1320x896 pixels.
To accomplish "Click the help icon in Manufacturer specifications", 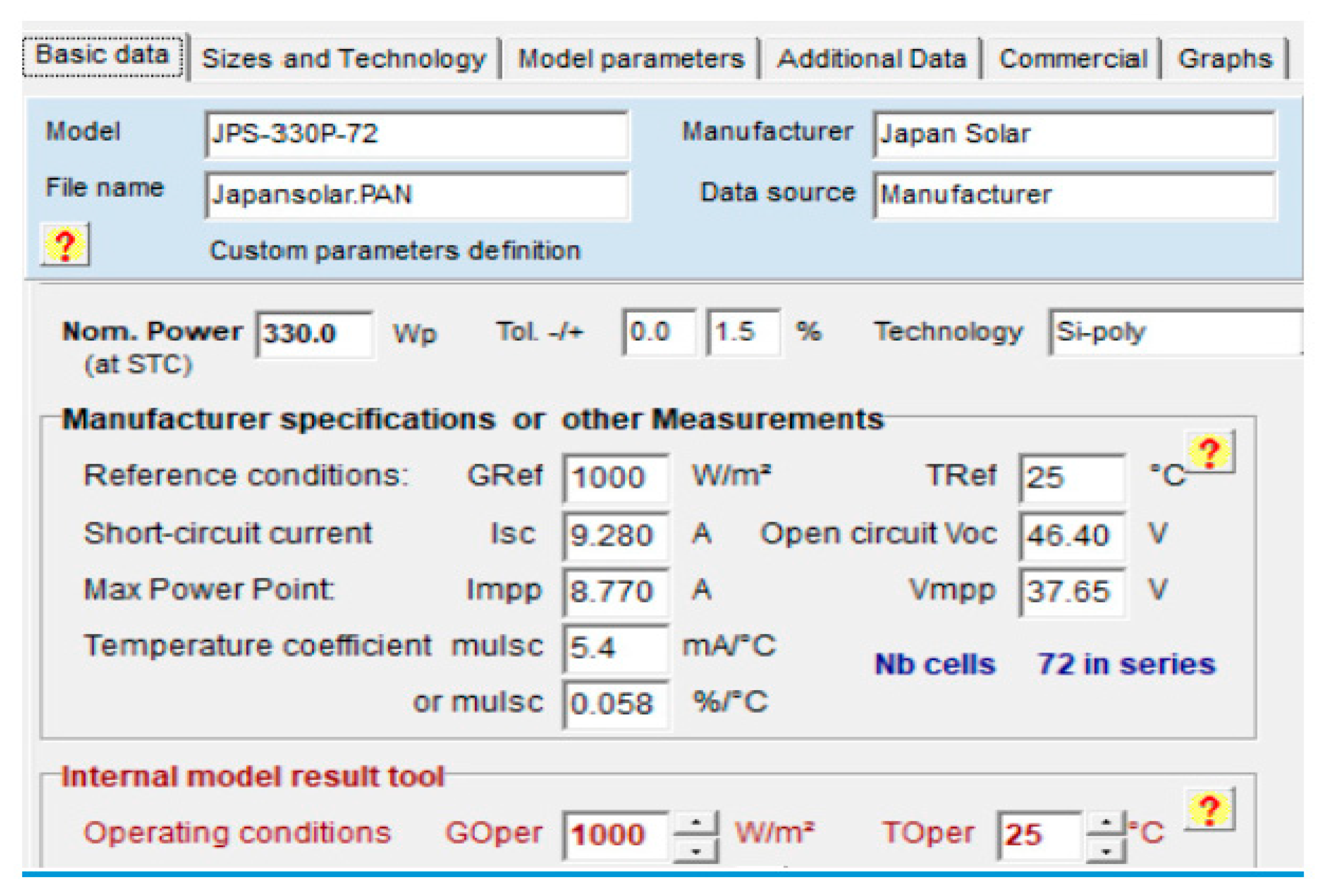I will point(1209,452).
